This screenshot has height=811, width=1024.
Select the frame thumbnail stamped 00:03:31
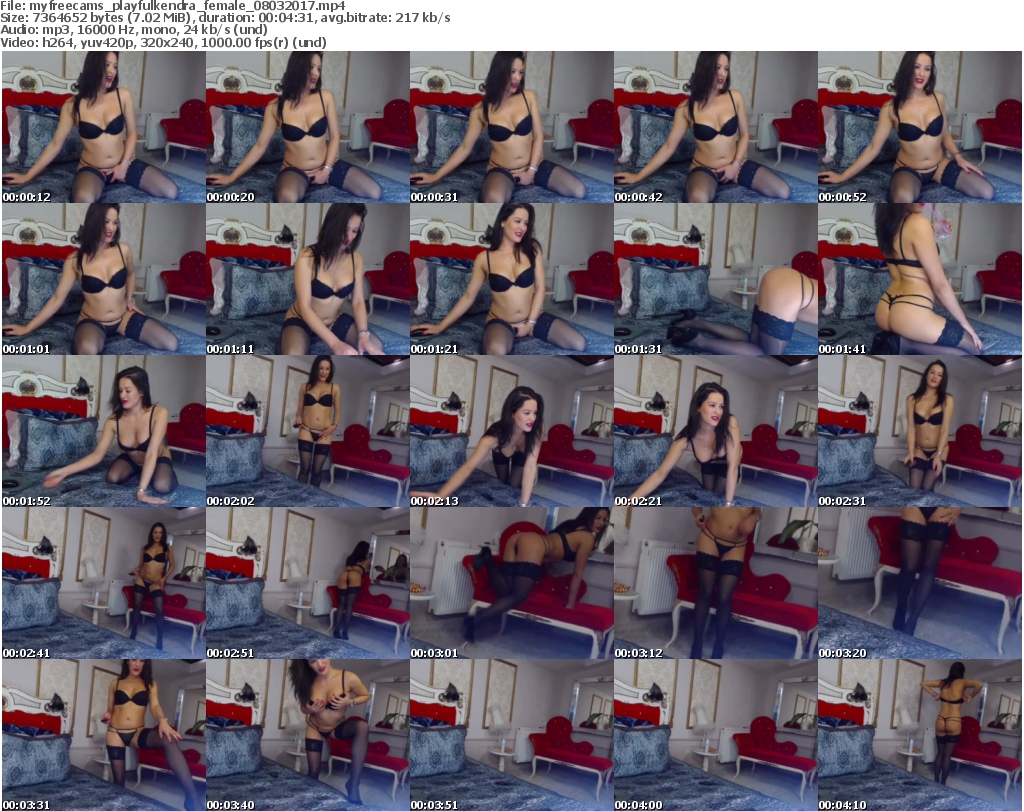coord(104,735)
